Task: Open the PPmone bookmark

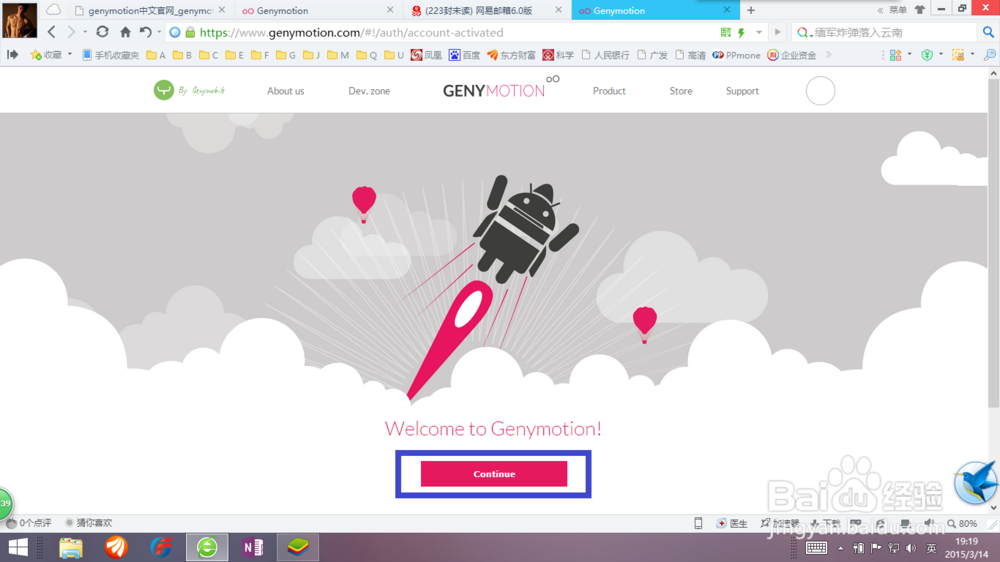Action: coord(737,55)
